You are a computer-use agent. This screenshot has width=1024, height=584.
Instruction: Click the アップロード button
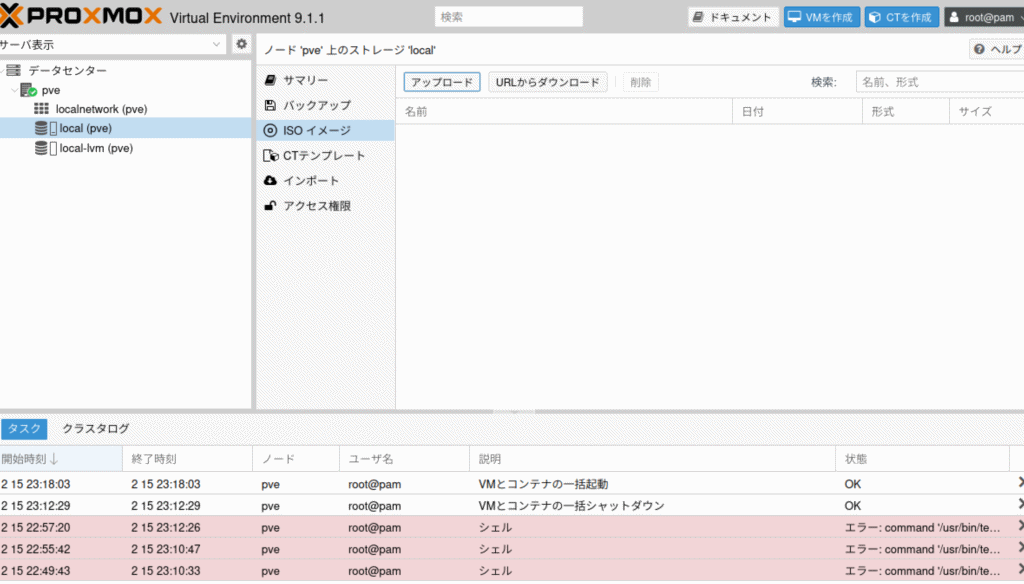[442, 83]
